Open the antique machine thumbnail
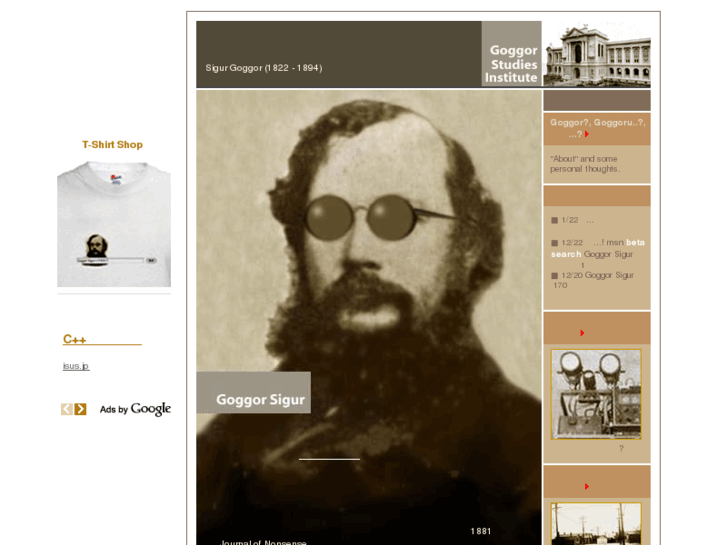Image resolution: width=727 pixels, height=545 pixels. [x=596, y=394]
